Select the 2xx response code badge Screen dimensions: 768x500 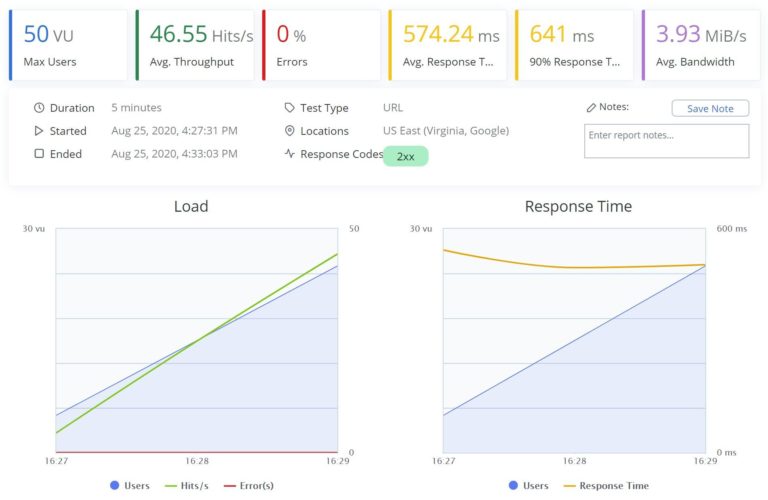pyautogui.click(x=405, y=157)
